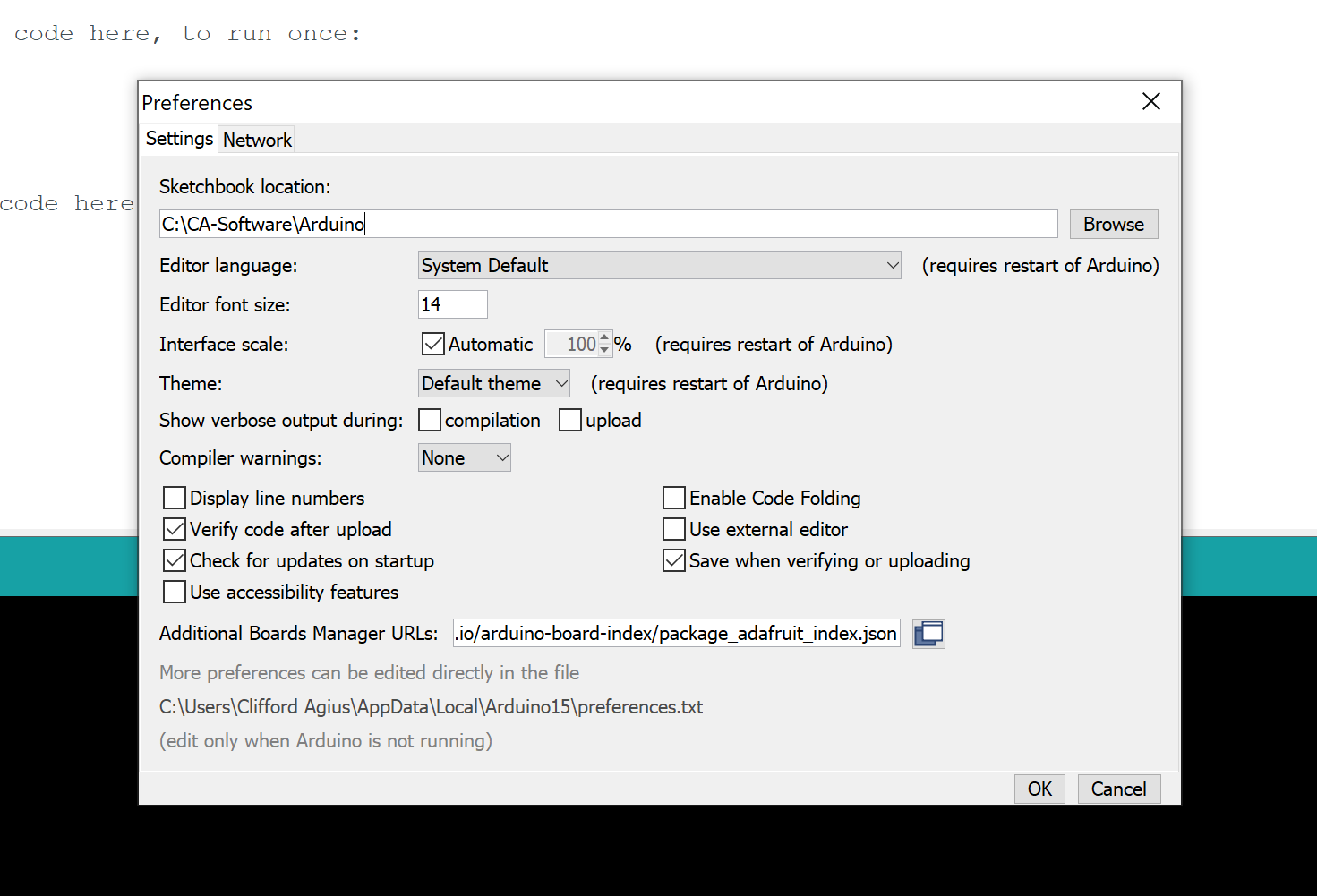The image size is (1317, 896).
Task: Click the Additional Boards Manager URLs field
Action: pos(677,633)
